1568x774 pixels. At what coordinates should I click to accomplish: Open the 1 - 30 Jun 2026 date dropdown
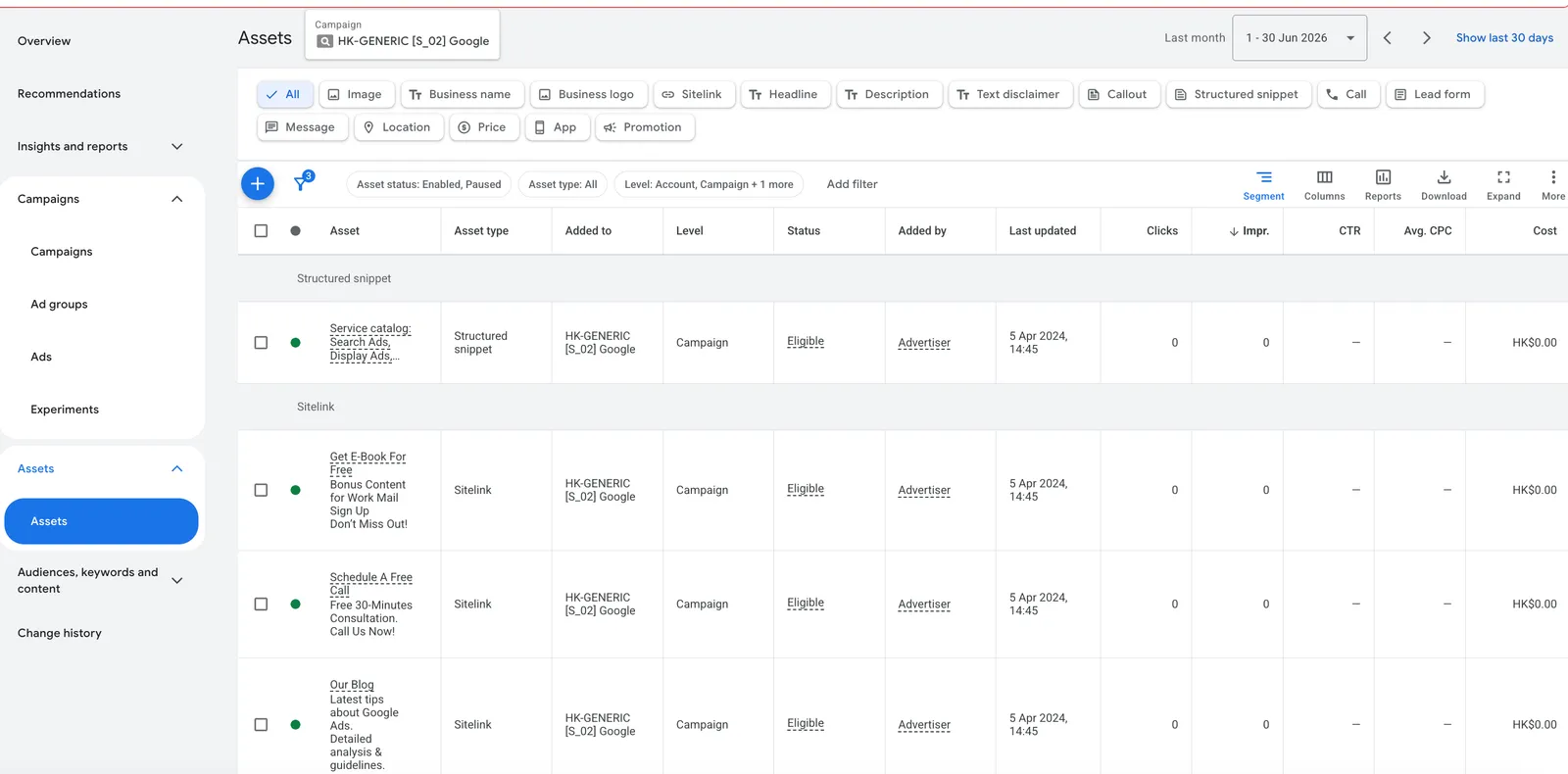tap(1299, 38)
